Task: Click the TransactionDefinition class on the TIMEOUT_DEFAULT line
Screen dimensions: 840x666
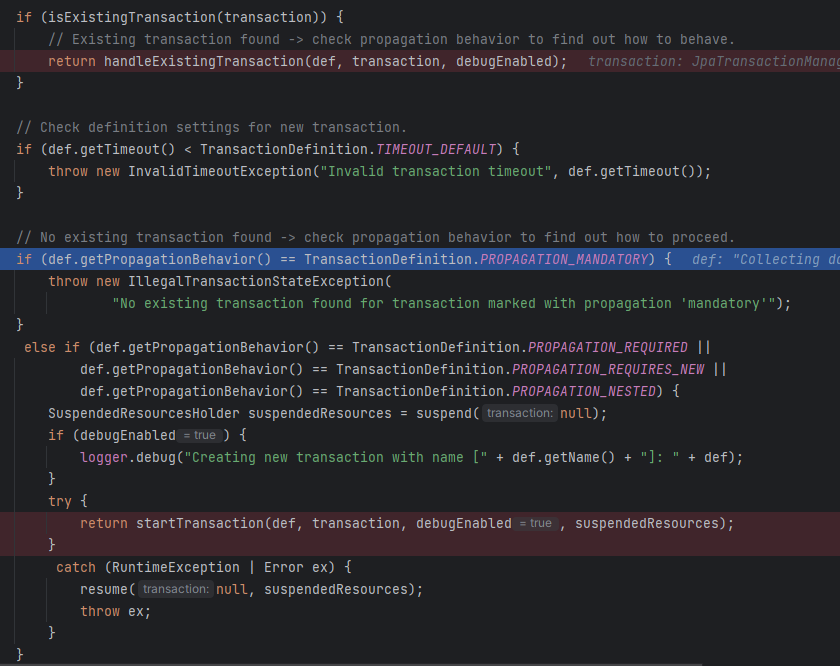Action: (284, 149)
